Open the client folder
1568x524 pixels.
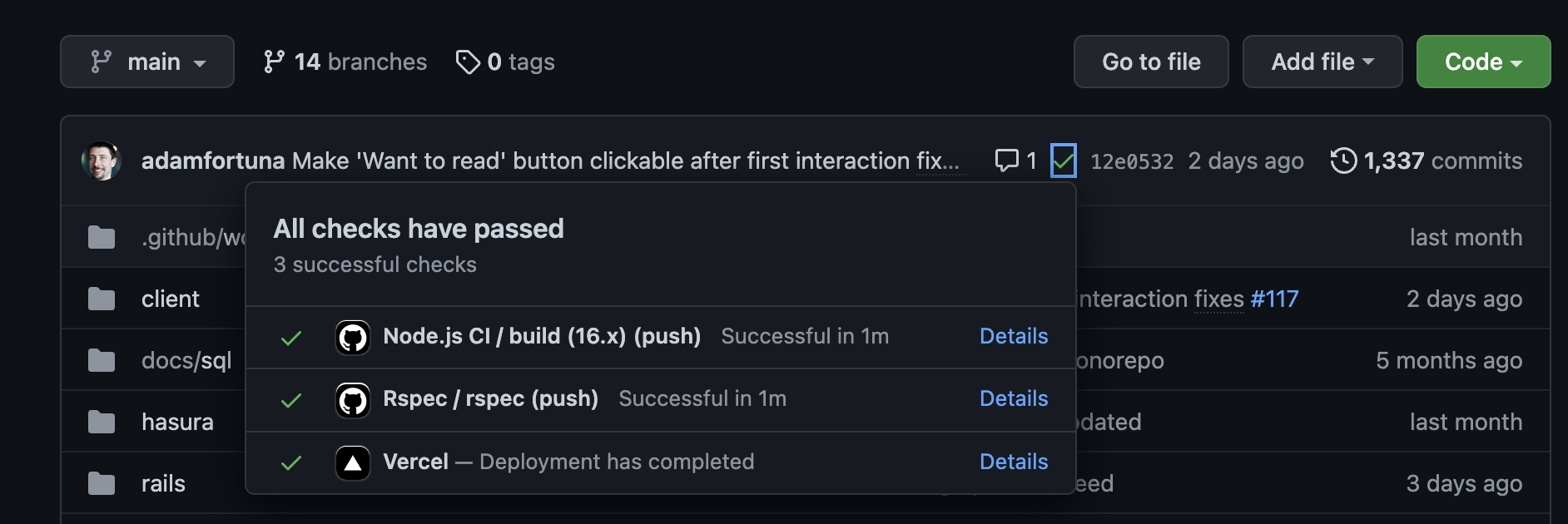tap(170, 299)
